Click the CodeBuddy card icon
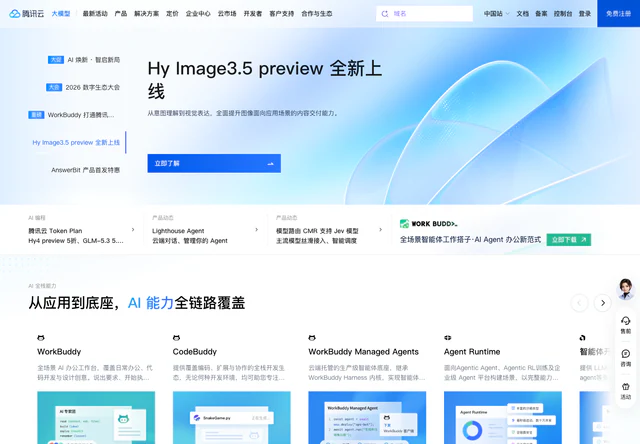The image size is (640, 444). coord(176,338)
